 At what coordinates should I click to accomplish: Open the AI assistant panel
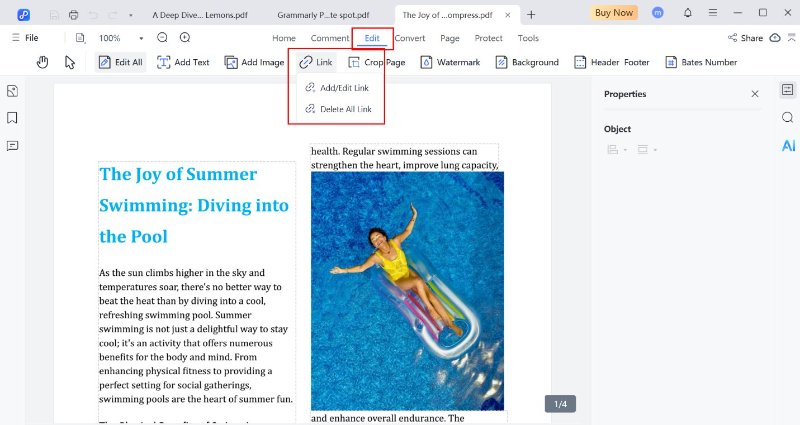point(788,146)
